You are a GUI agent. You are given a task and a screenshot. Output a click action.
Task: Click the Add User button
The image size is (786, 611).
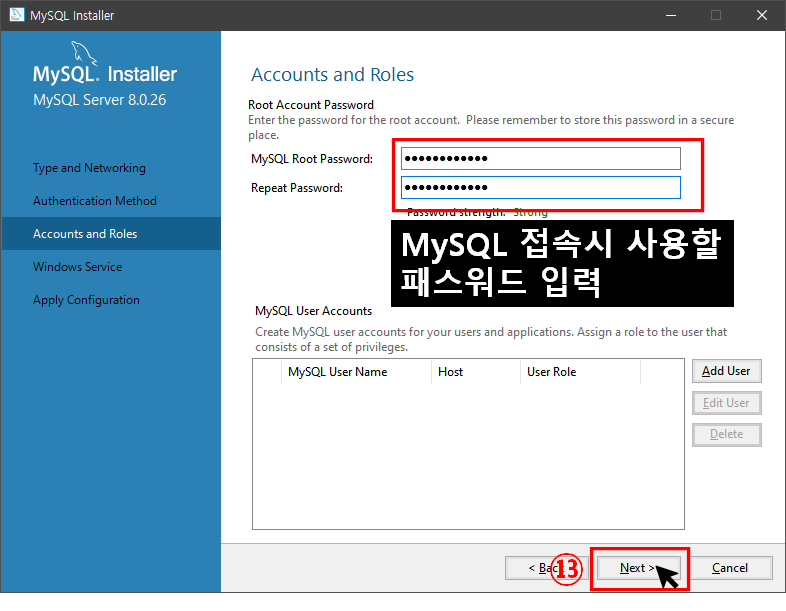[x=726, y=371]
